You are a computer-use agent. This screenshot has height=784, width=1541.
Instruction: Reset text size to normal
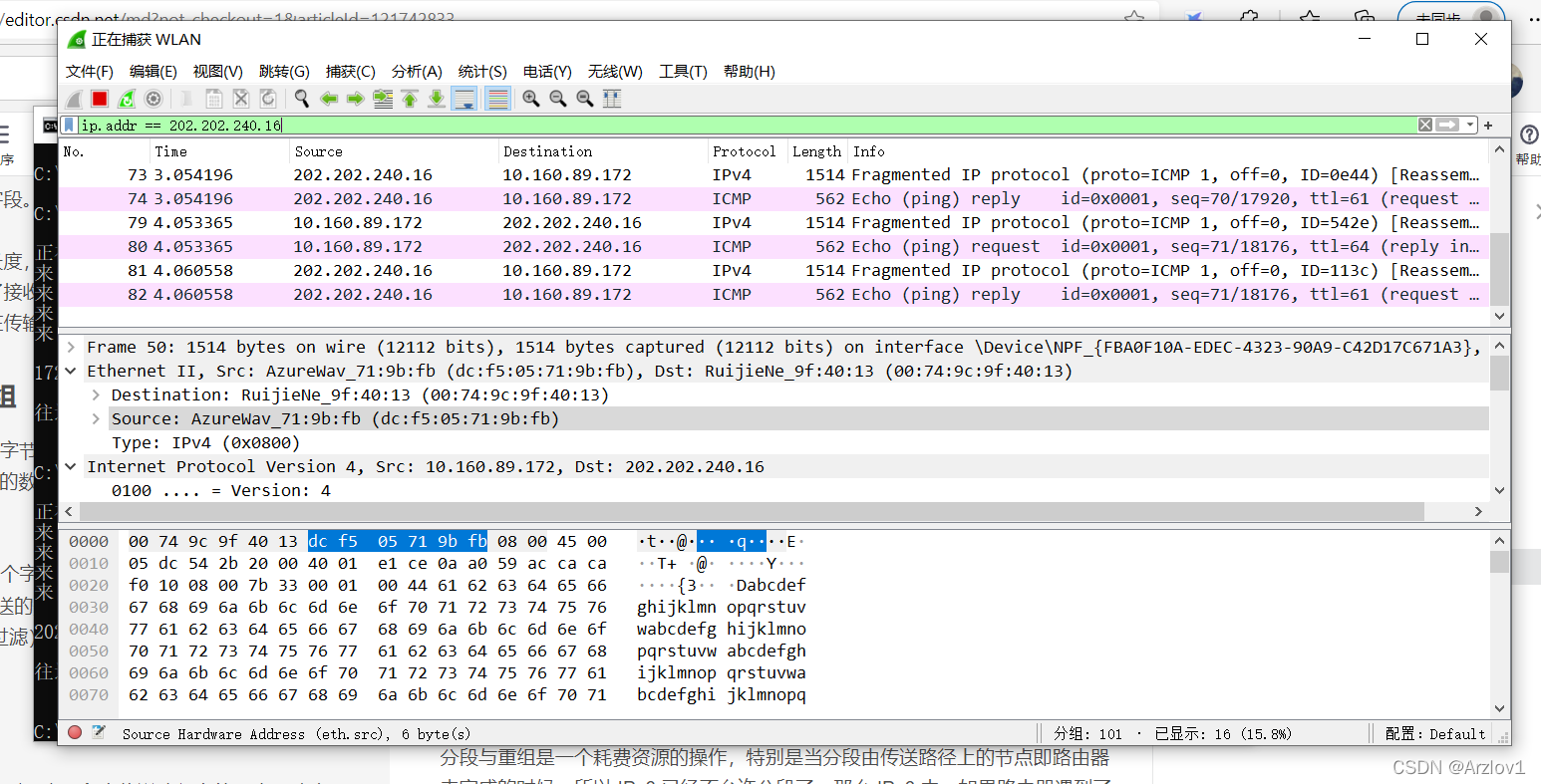point(585,99)
